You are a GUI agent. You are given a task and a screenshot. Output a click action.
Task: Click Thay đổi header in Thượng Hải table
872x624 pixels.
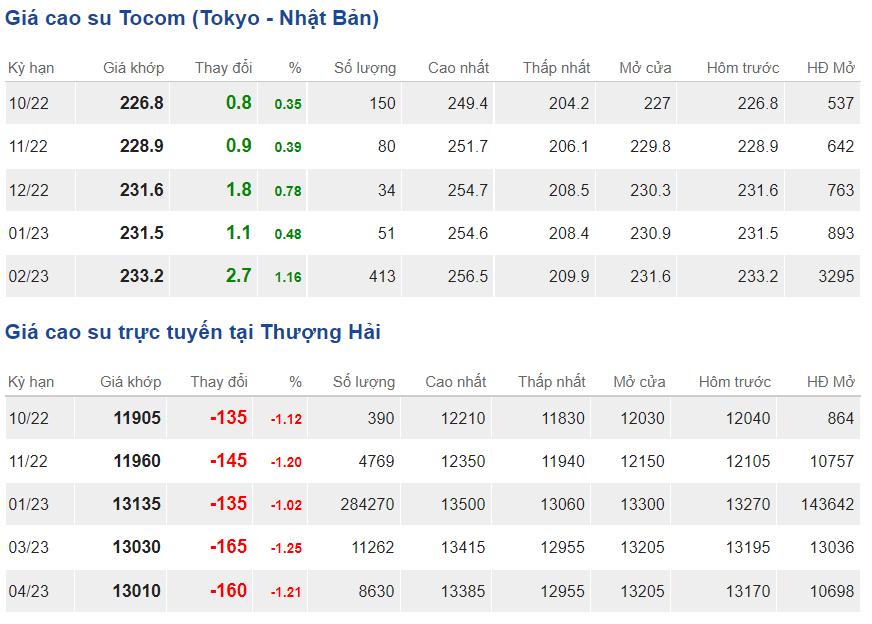coord(219,382)
